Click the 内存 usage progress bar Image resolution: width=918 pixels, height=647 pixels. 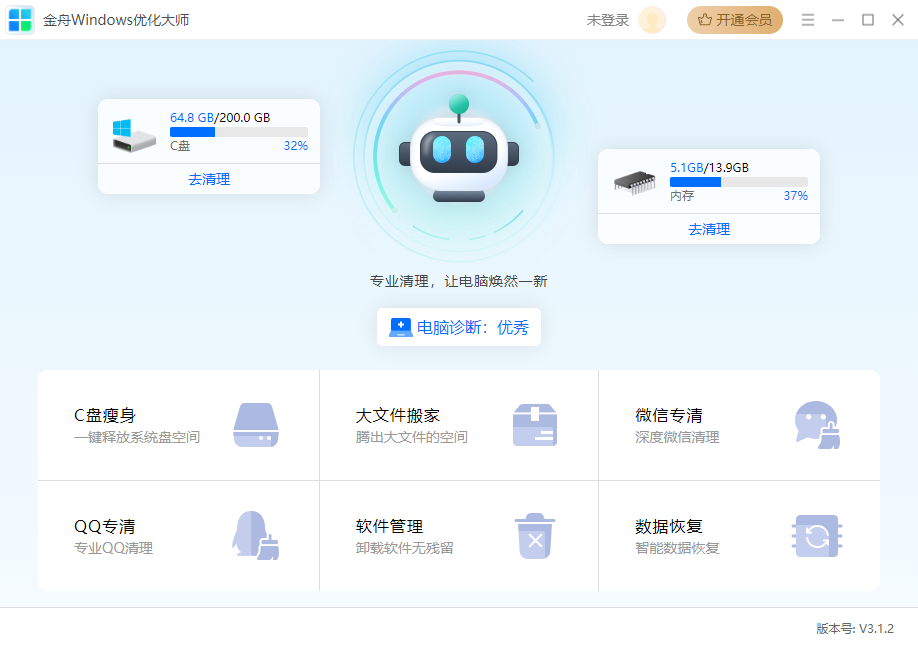coord(739,182)
